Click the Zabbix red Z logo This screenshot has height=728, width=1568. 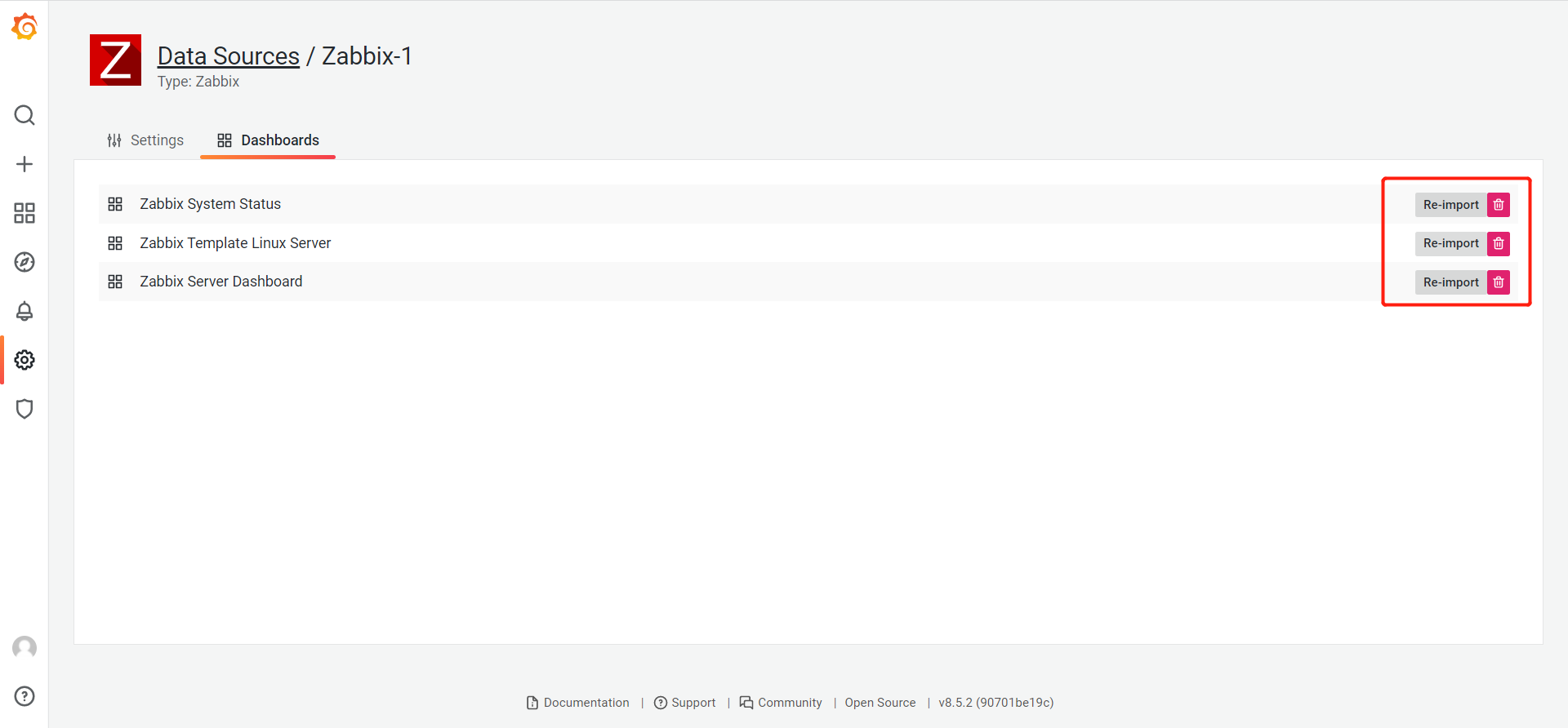coord(115,60)
